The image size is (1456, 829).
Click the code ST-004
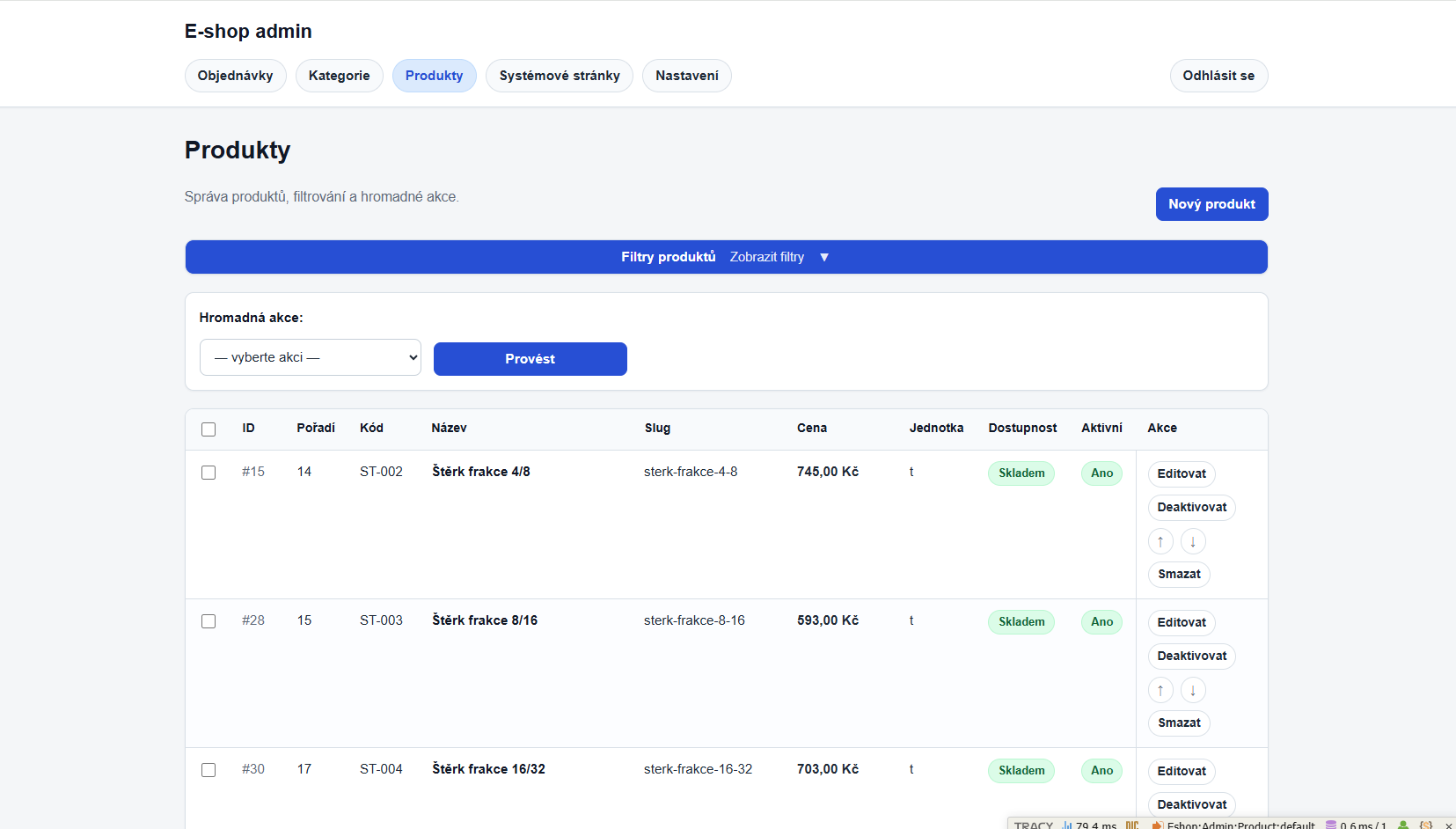click(x=381, y=769)
